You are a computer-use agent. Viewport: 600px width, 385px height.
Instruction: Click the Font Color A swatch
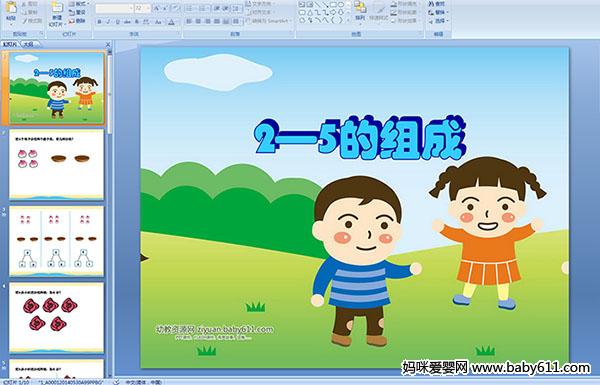171,22
